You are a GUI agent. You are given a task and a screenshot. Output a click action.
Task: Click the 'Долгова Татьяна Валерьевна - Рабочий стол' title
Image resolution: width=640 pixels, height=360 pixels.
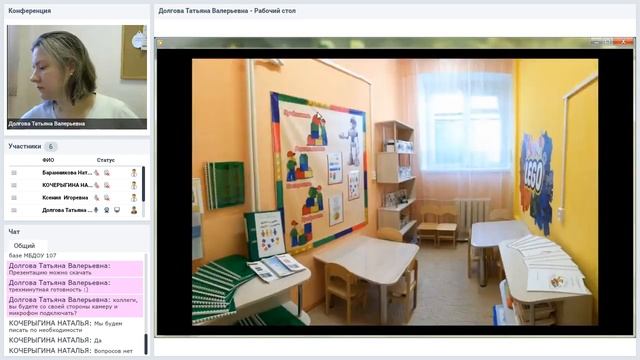coord(227,11)
